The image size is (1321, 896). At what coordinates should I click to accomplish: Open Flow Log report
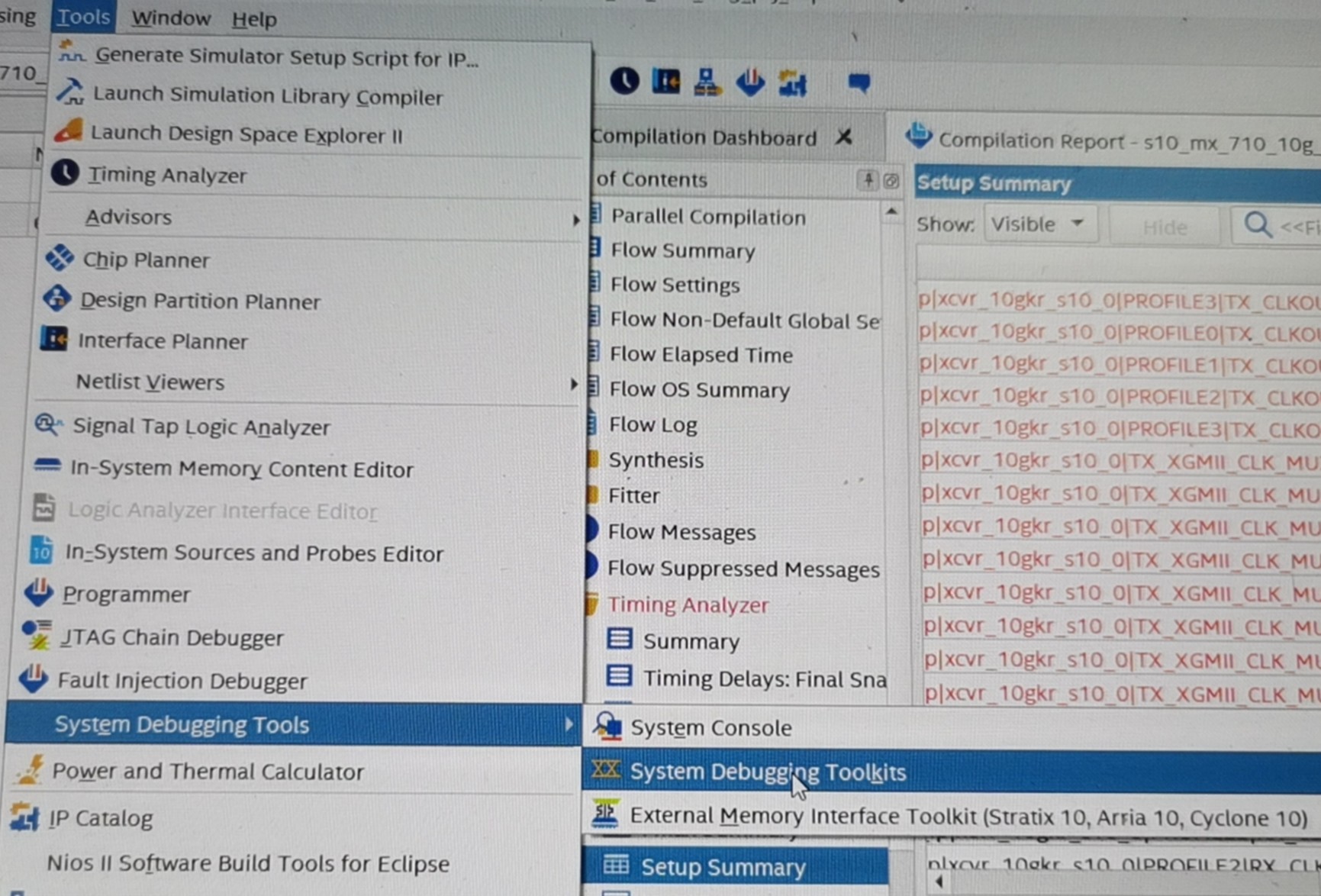(x=653, y=424)
